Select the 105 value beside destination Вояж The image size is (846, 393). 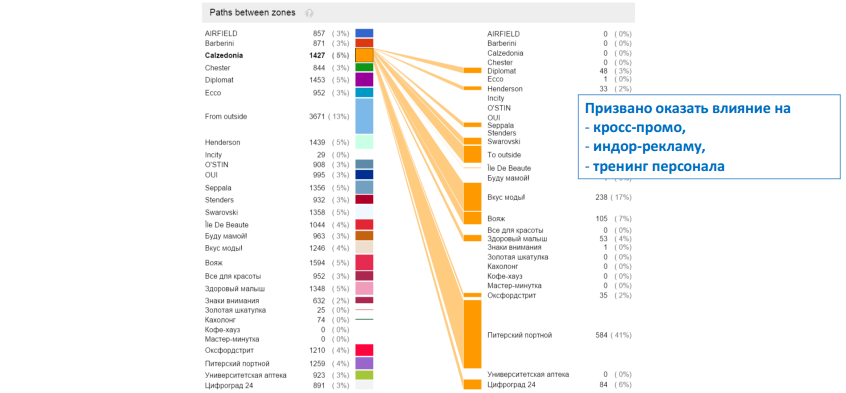(602, 219)
